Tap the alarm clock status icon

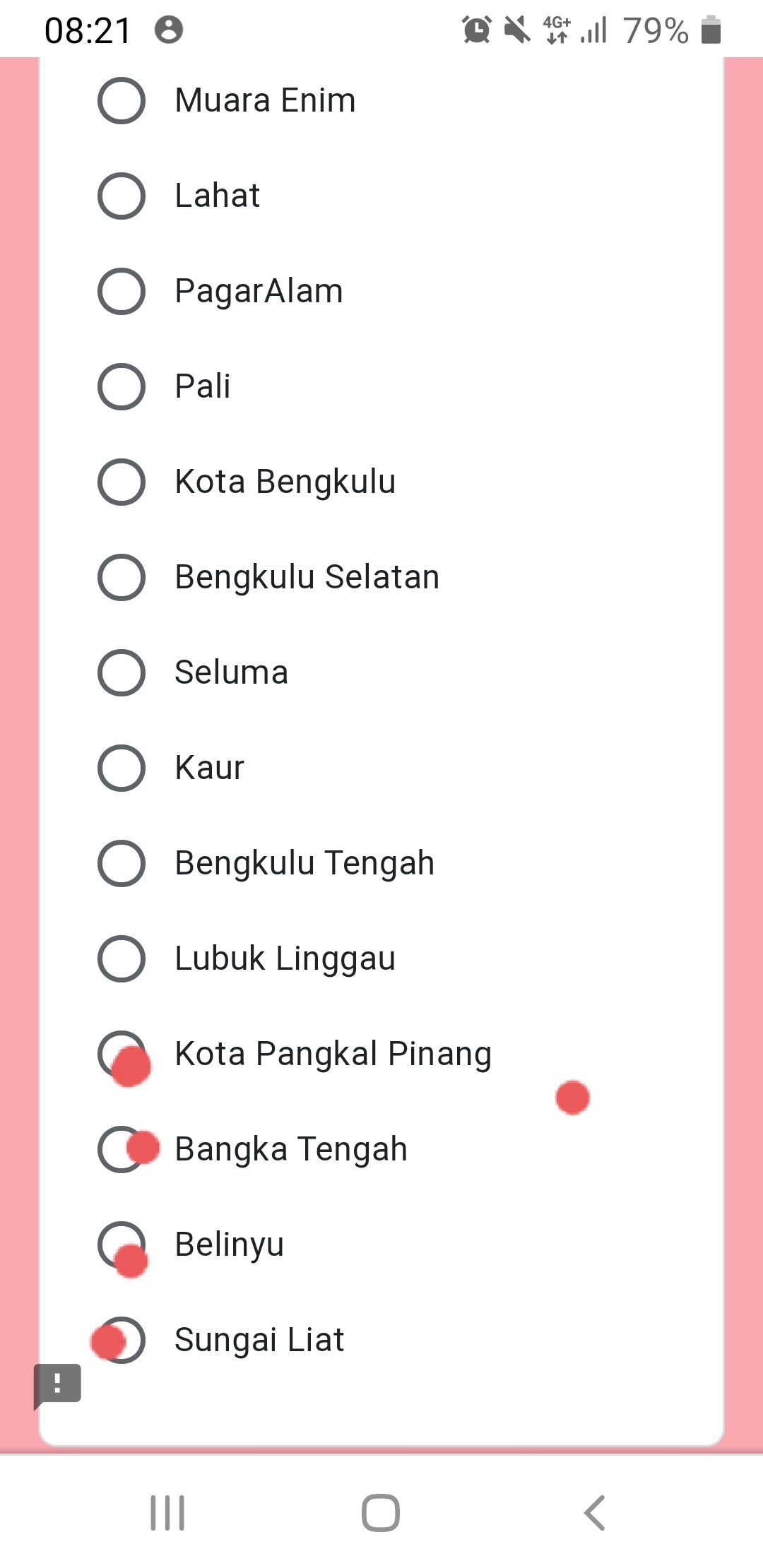(x=477, y=30)
